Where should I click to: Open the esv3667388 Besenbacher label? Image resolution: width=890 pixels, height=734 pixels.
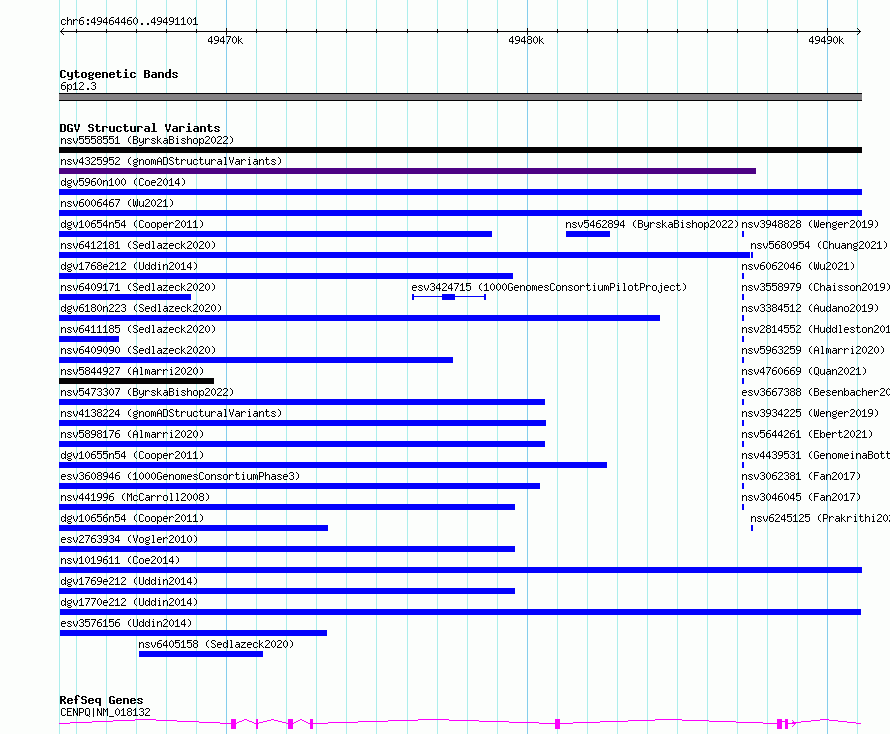815,392
